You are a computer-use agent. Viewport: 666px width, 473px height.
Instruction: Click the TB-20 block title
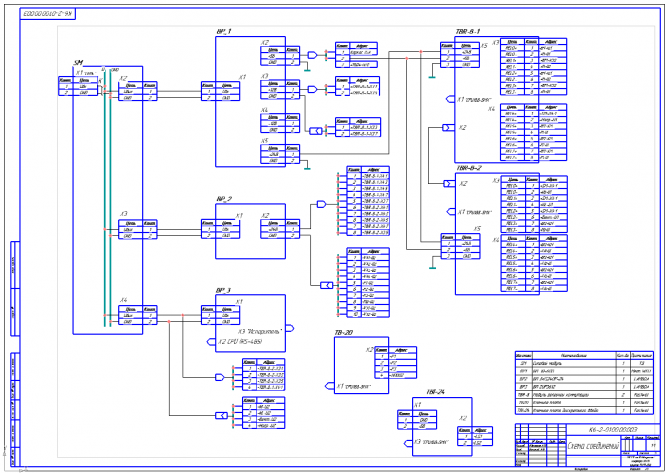344,333
